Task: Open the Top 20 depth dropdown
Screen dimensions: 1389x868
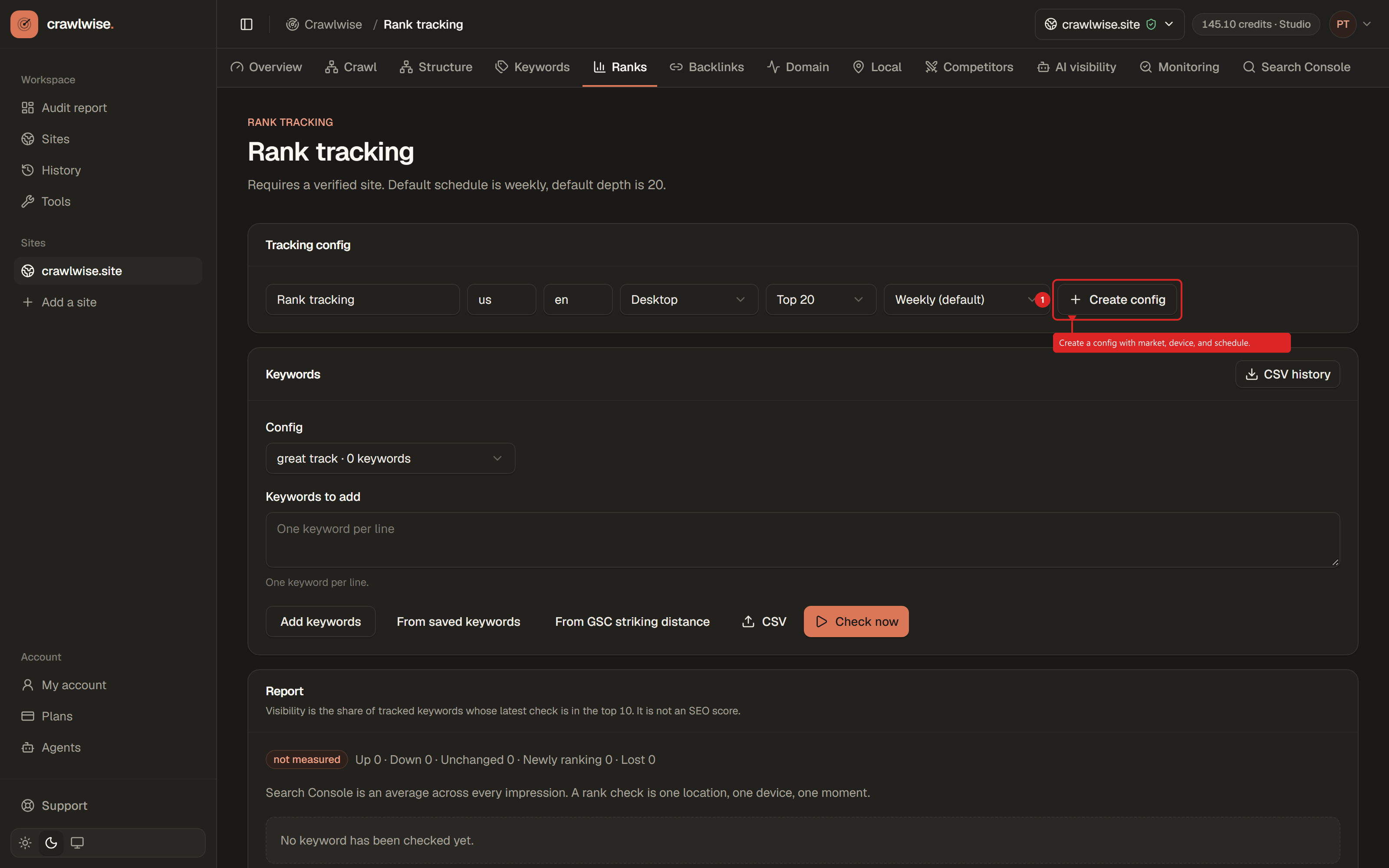Action: [820, 299]
